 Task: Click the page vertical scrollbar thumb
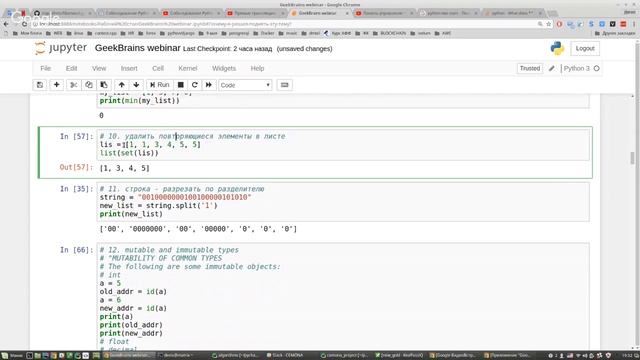click(632, 158)
